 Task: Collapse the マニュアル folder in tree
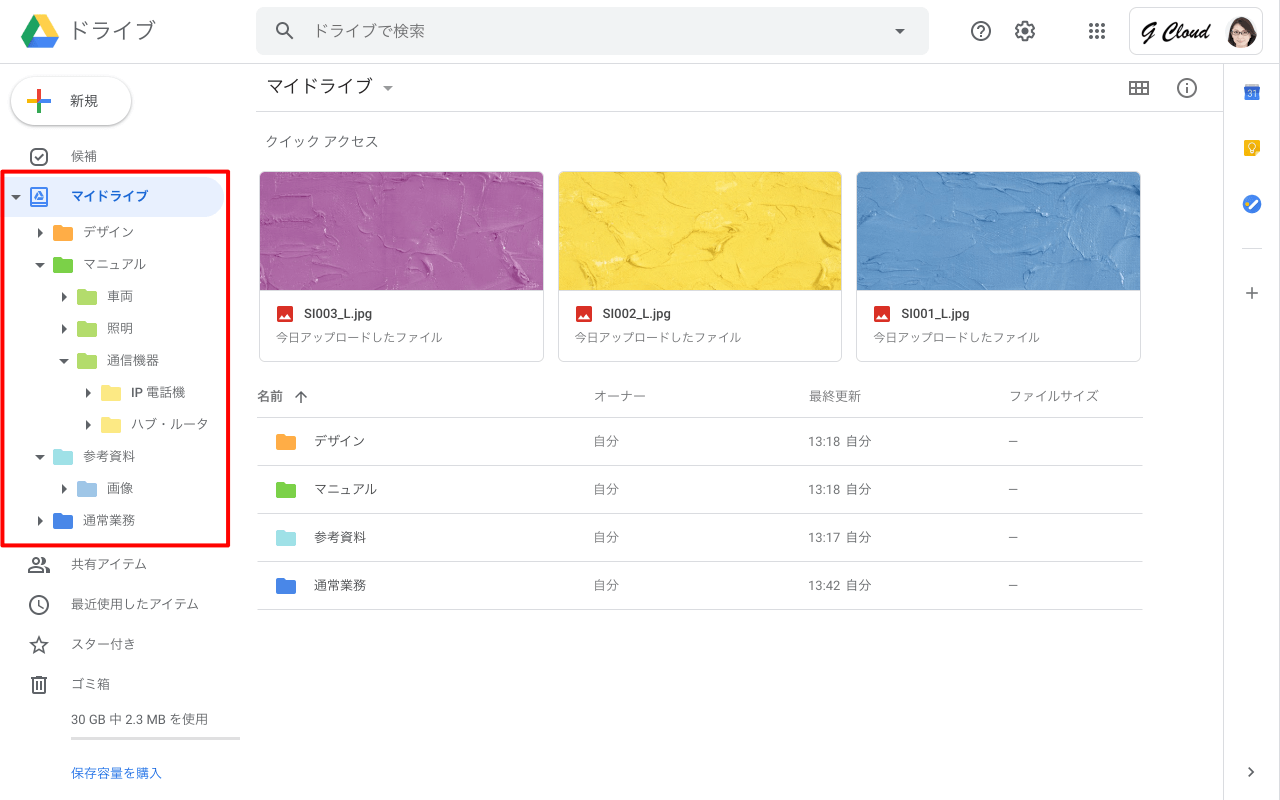click(40, 265)
